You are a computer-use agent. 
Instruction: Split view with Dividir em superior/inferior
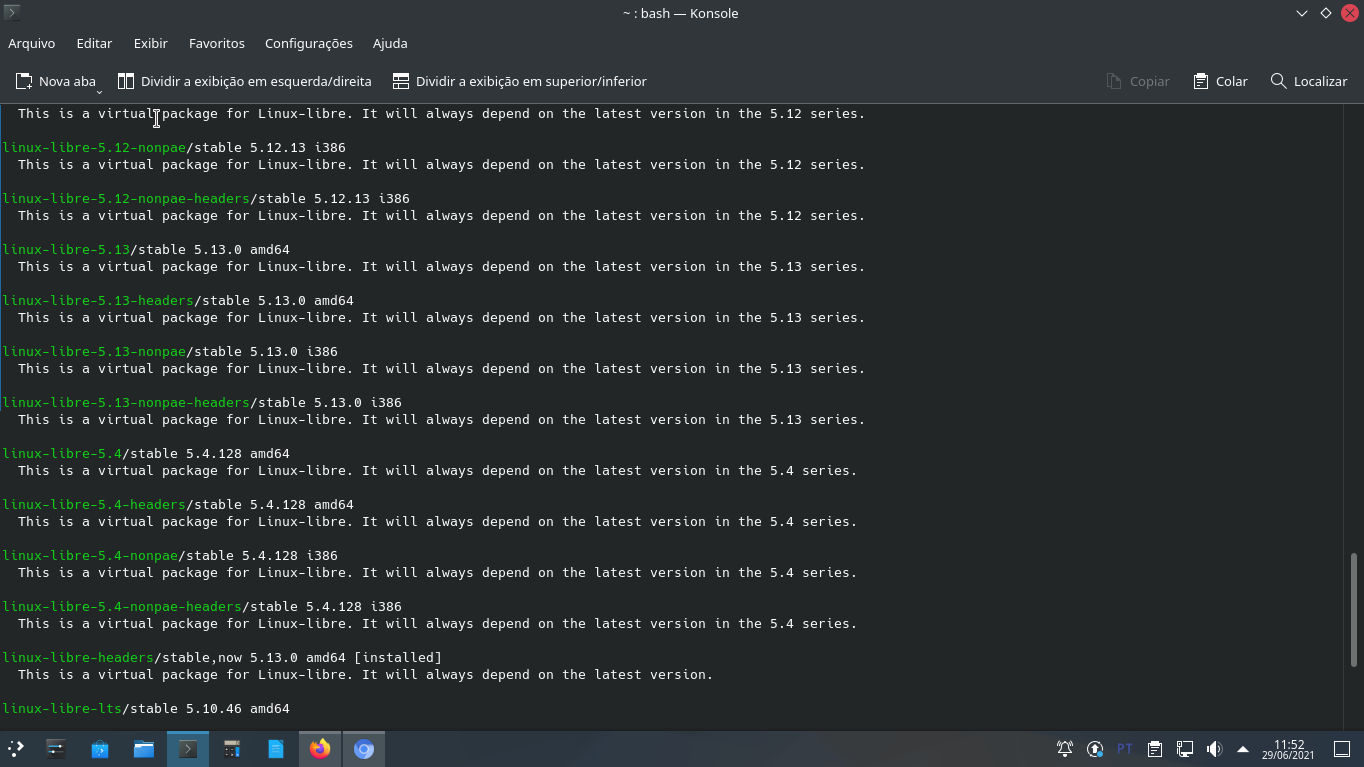(x=519, y=80)
